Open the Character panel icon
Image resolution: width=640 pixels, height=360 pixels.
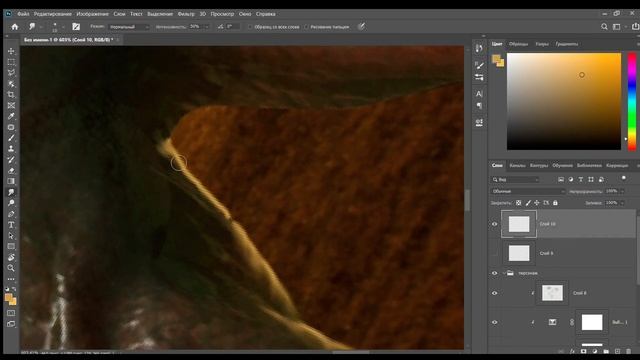tap(479, 93)
